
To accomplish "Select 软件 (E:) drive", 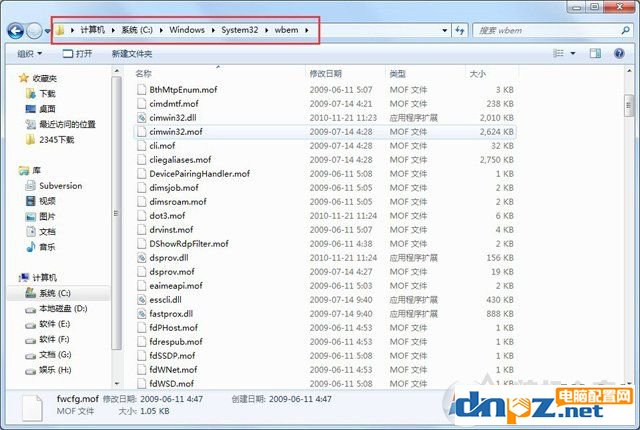I will 55,324.
